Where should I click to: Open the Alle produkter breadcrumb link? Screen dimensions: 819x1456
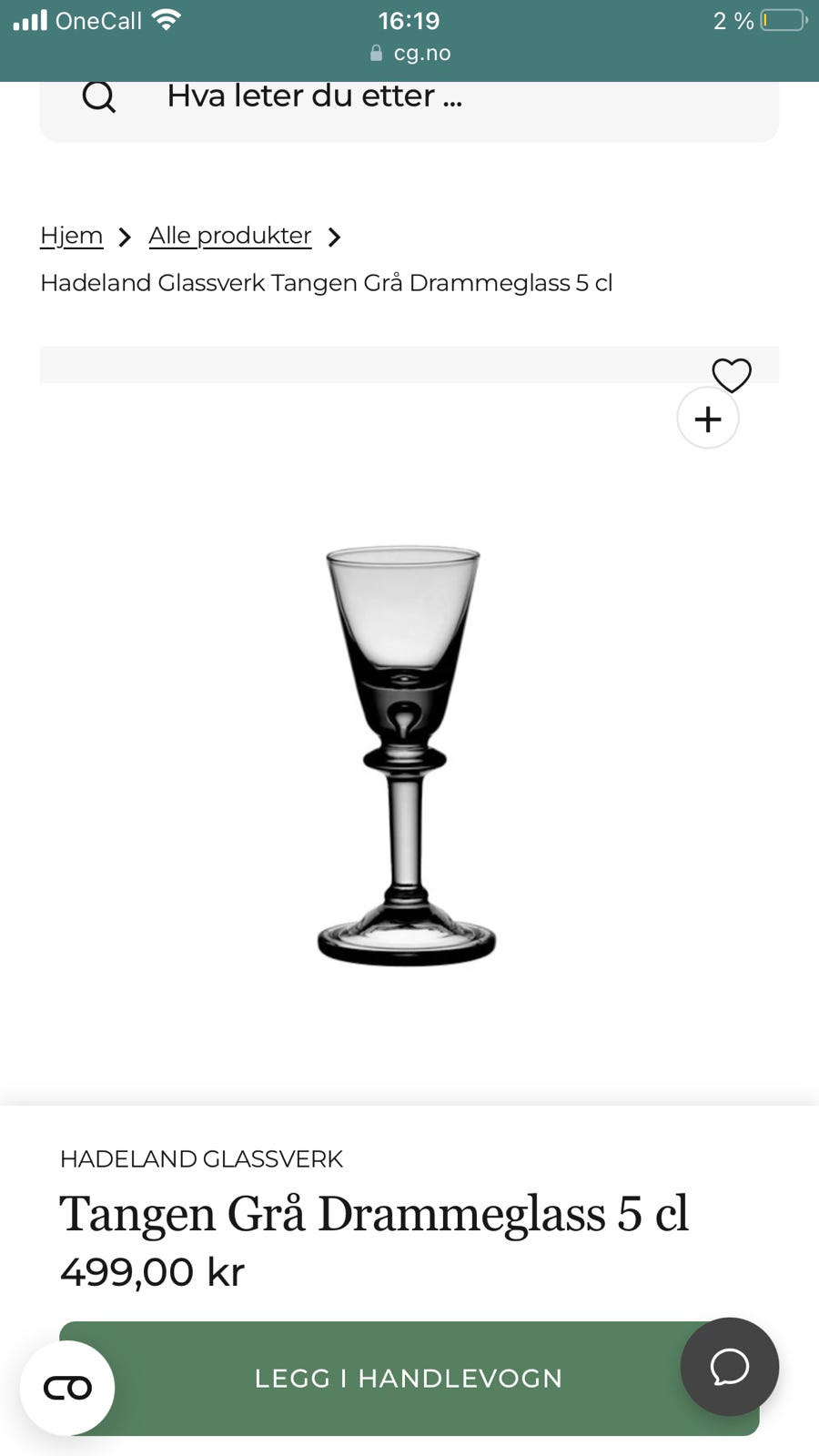[x=229, y=236]
